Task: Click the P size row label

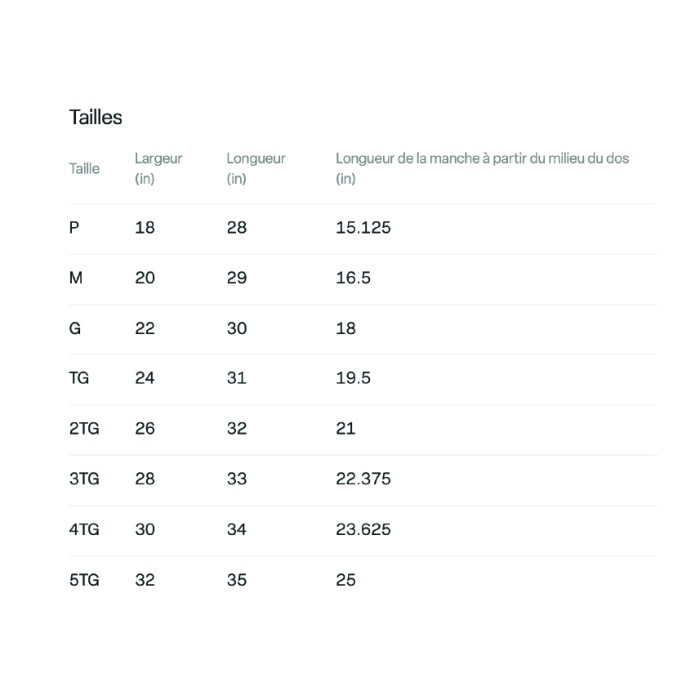Action: pos(74,228)
